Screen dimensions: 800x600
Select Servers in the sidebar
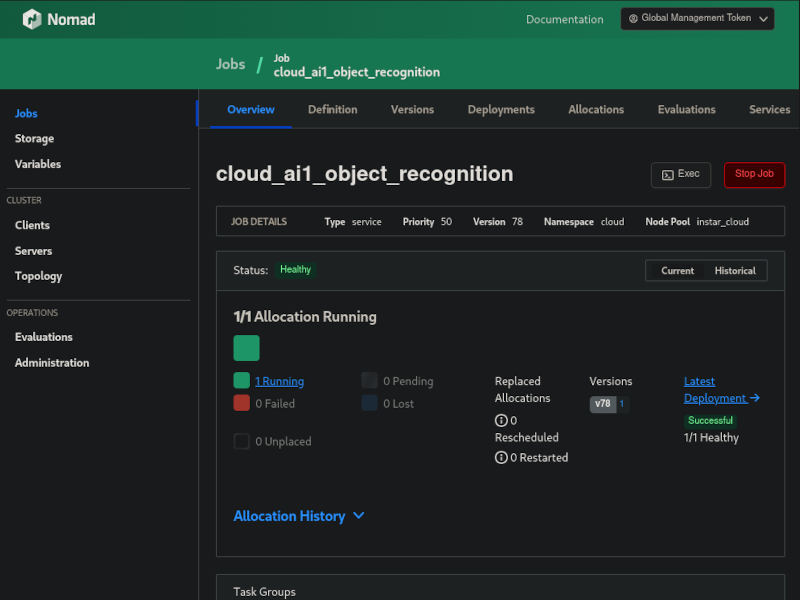[33, 251]
